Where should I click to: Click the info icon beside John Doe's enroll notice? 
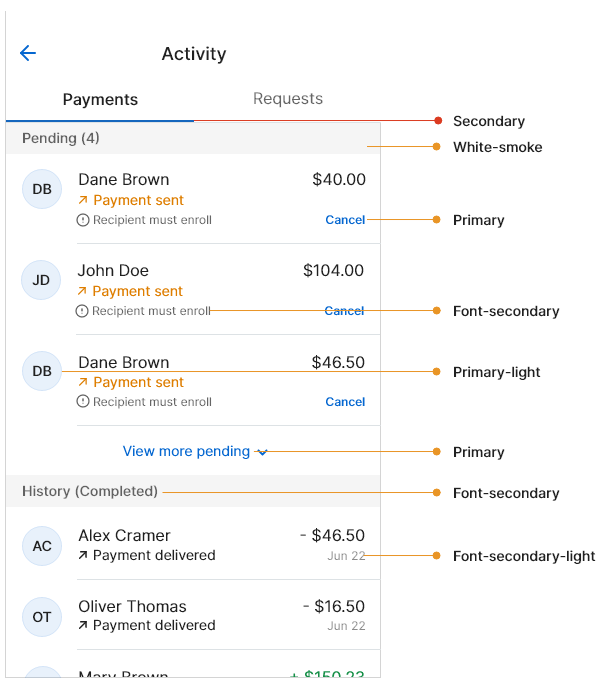pyautogui.click(x=83, y=311)
